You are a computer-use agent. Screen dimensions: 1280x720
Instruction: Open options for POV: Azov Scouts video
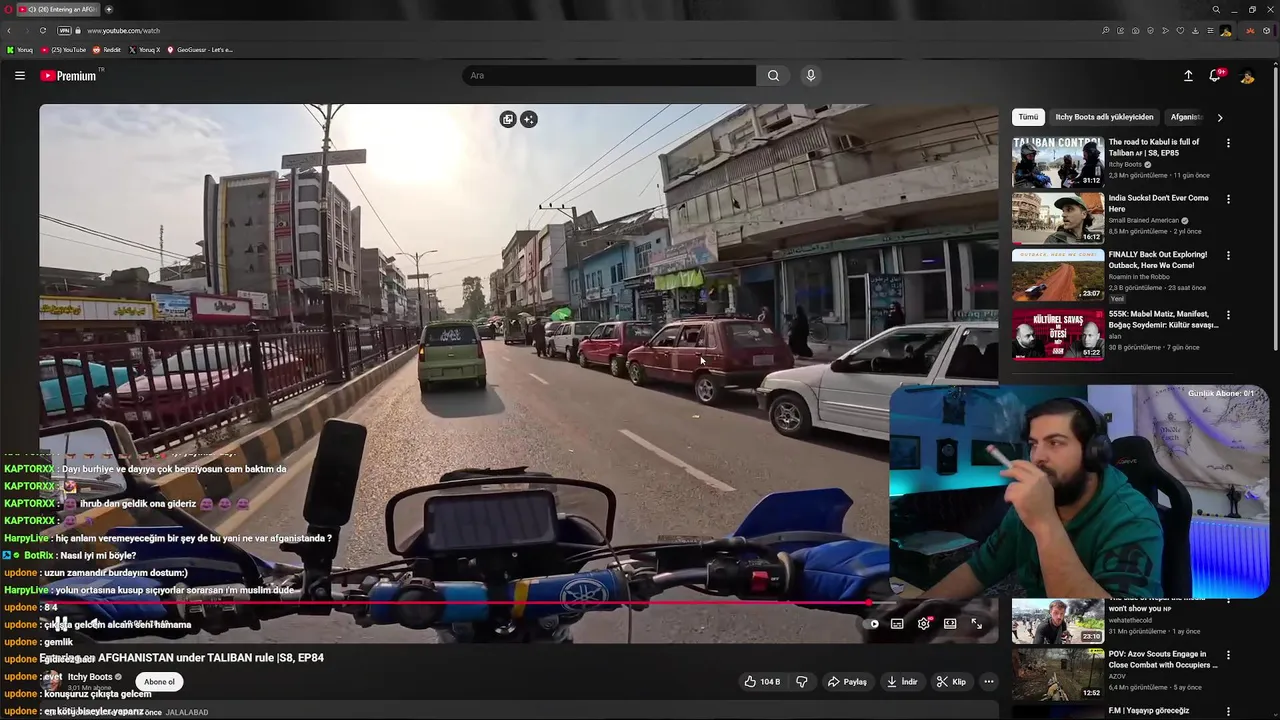tap(1228, 655)
